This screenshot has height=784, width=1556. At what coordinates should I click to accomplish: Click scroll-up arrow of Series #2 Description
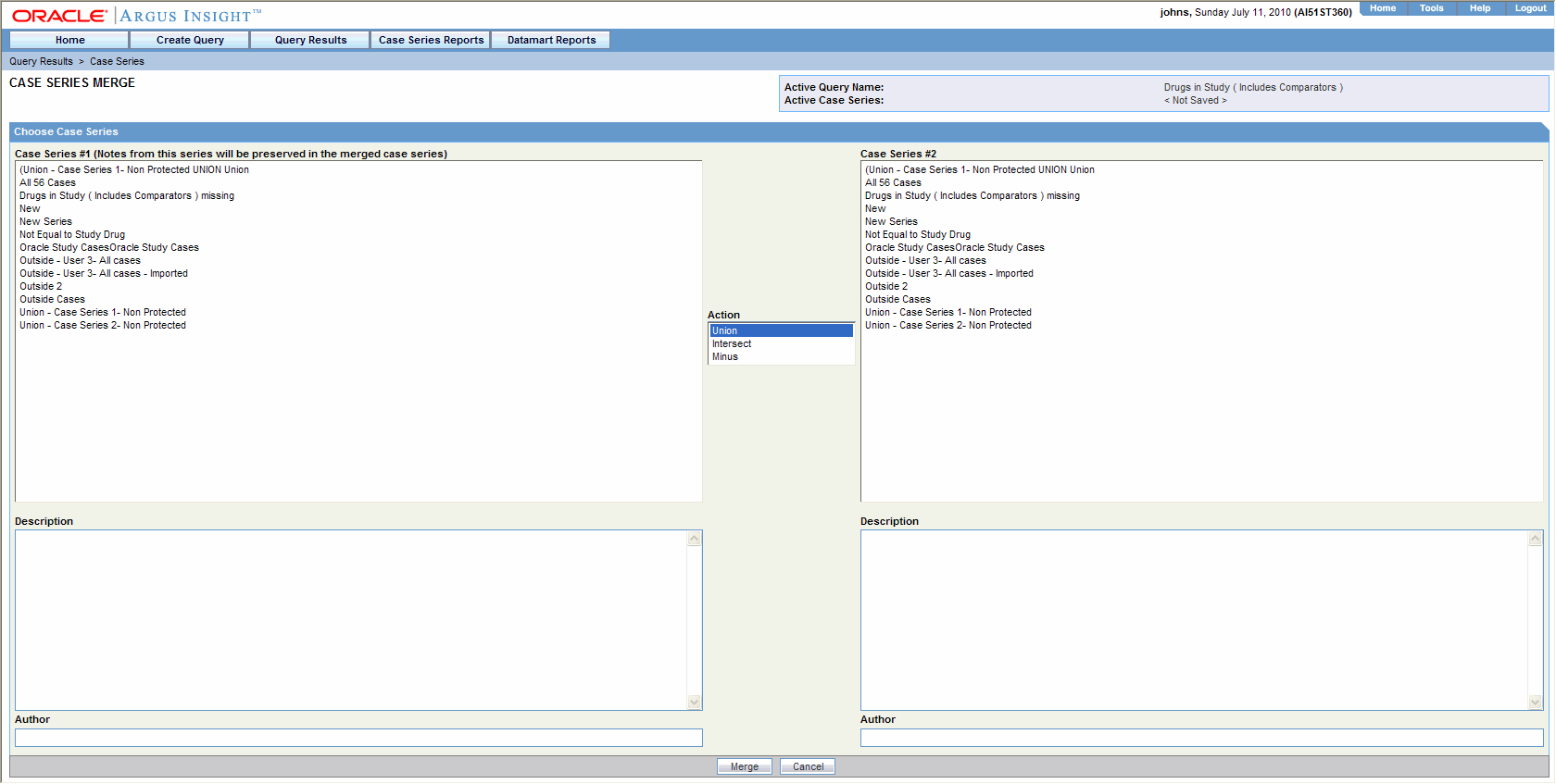tap(1536, 539)
